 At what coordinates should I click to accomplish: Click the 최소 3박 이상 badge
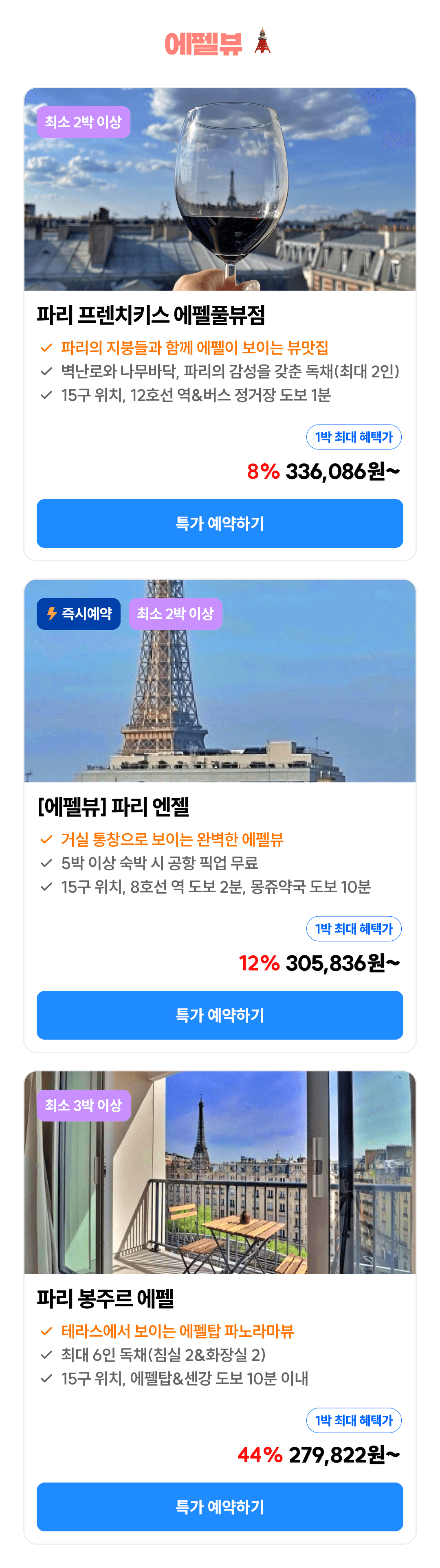point(84,1106)
